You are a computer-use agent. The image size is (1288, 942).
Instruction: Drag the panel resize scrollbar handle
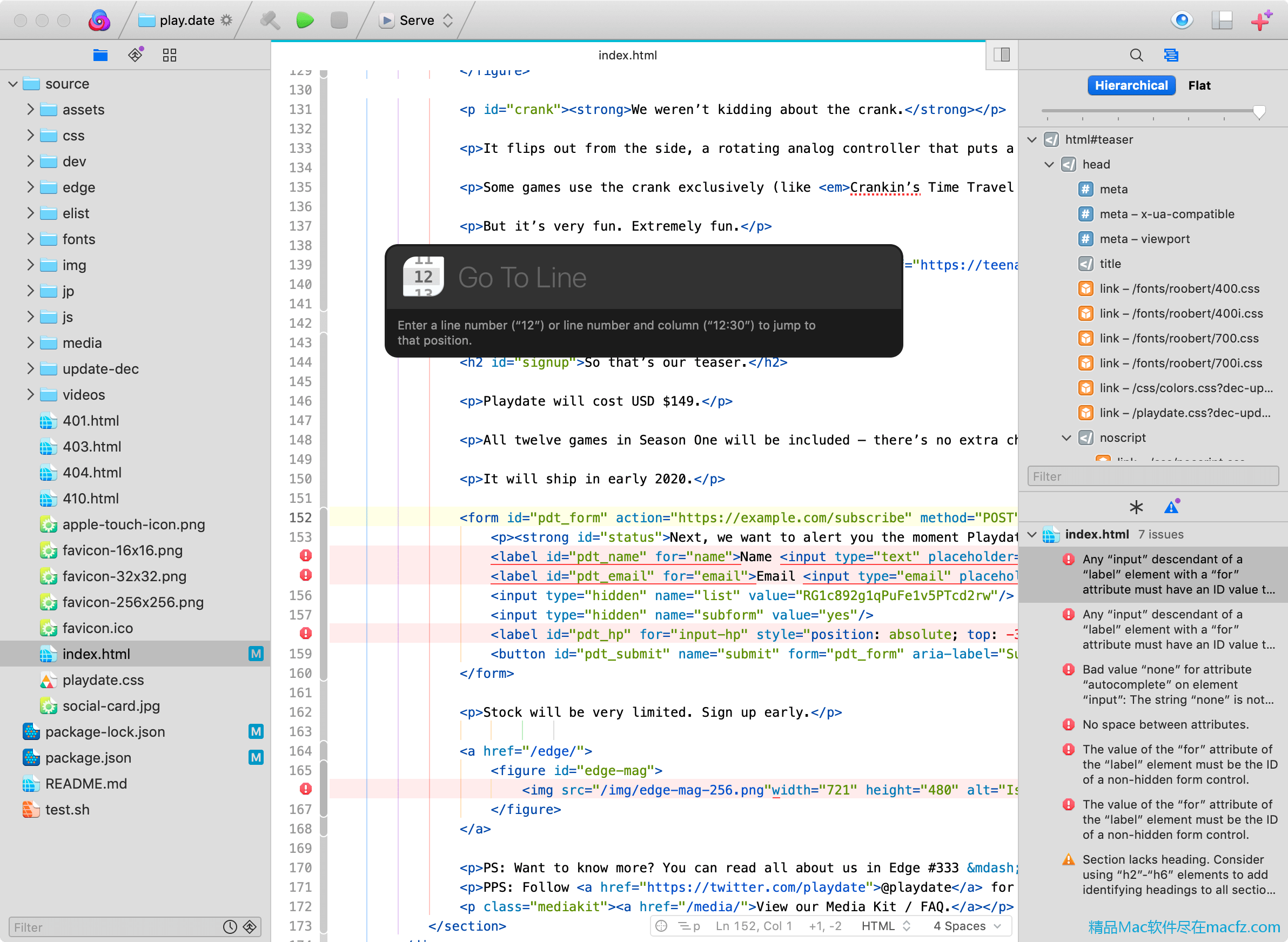coord(1259,113)
